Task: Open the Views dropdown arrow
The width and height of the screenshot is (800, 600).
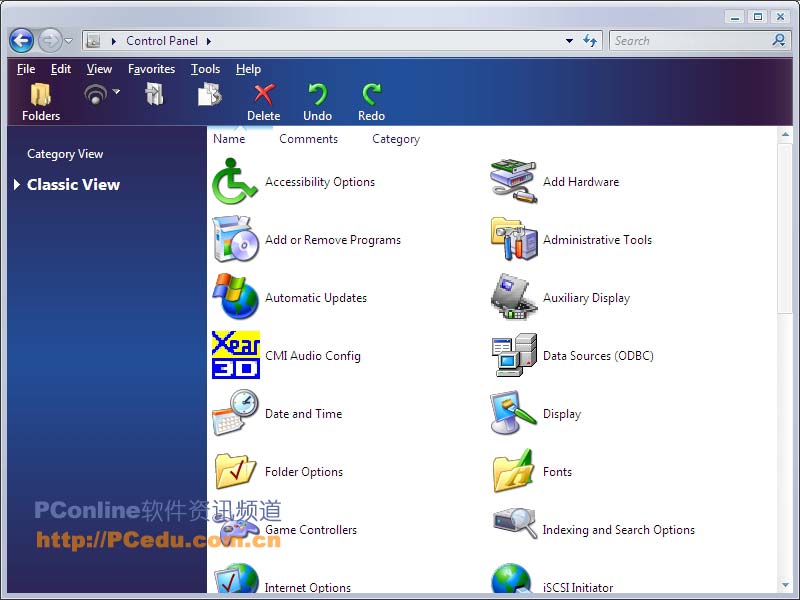Action: (116, 92)
